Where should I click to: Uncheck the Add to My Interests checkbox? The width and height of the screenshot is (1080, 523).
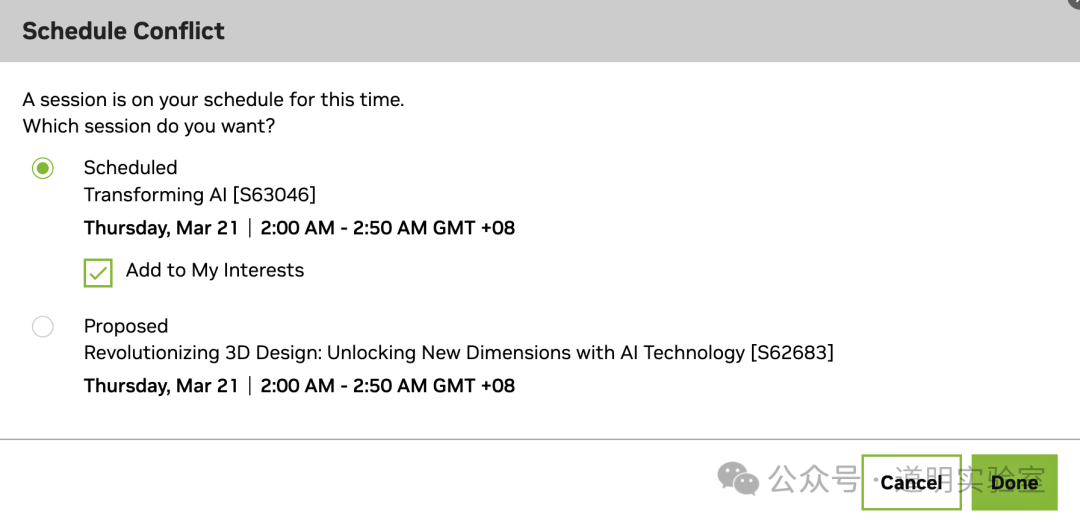pyautogui.click(x=98, y=272)
